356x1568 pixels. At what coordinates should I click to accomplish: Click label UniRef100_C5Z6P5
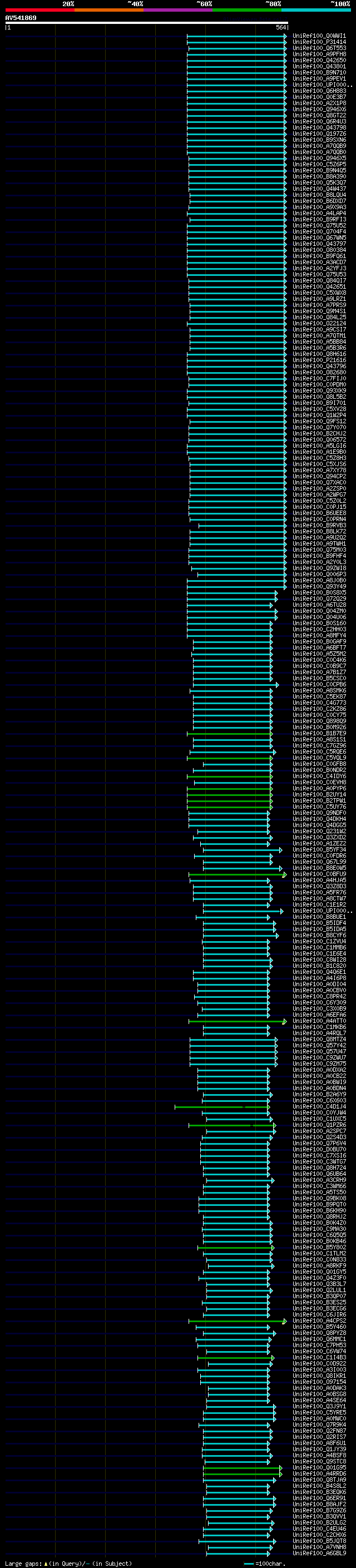point(319,164)
